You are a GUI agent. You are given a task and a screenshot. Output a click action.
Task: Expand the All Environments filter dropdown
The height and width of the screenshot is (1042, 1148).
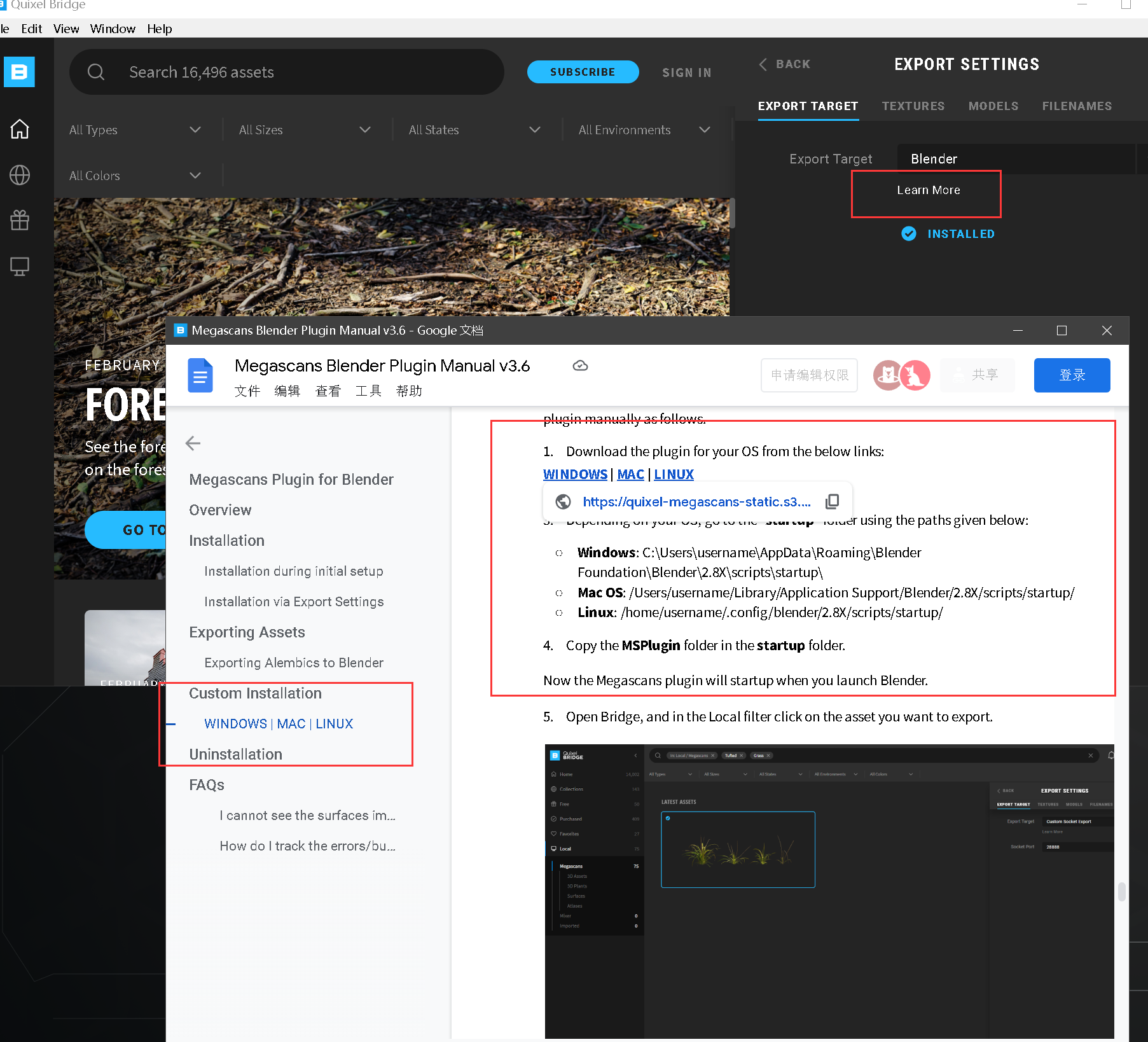coord(644,130)
